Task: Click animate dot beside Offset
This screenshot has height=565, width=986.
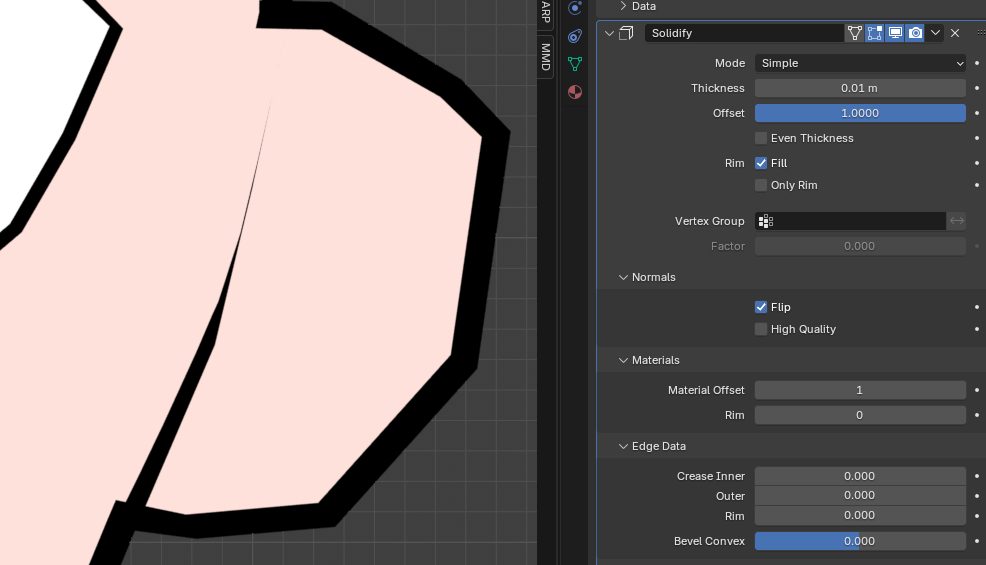Action: (x=977, y=113)
